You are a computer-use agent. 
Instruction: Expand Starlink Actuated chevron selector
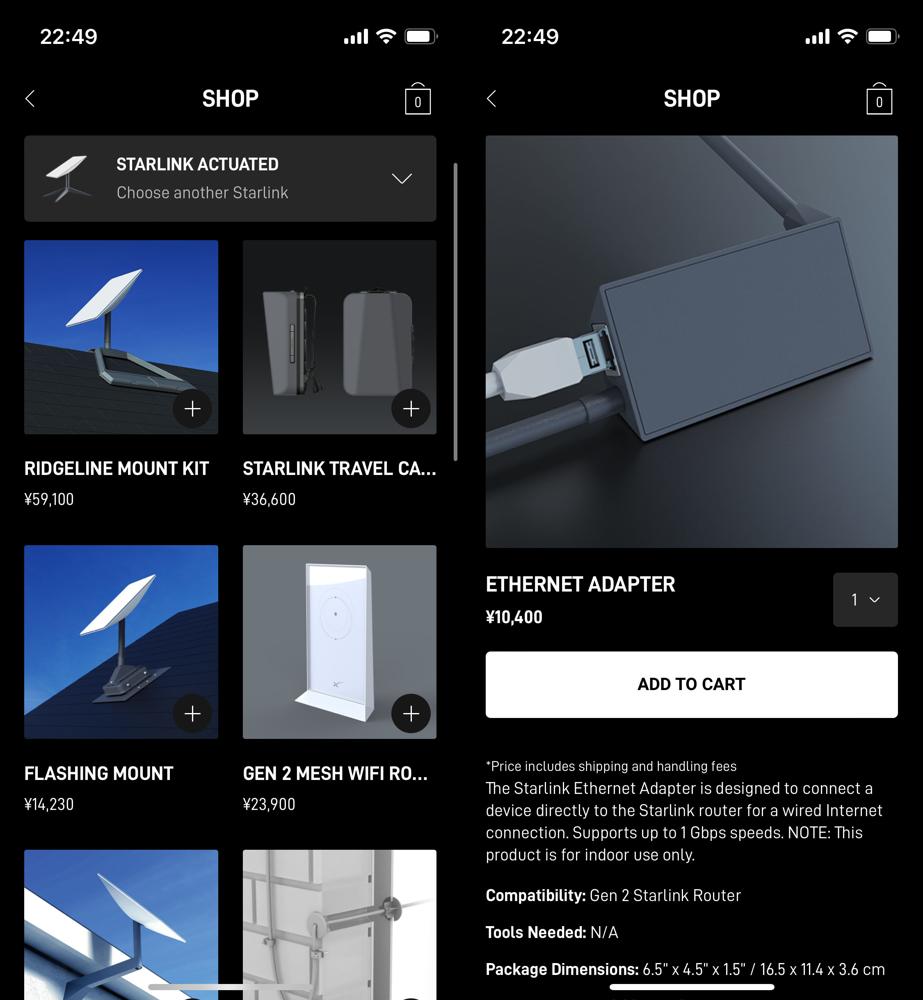click(x=402, y=179)
